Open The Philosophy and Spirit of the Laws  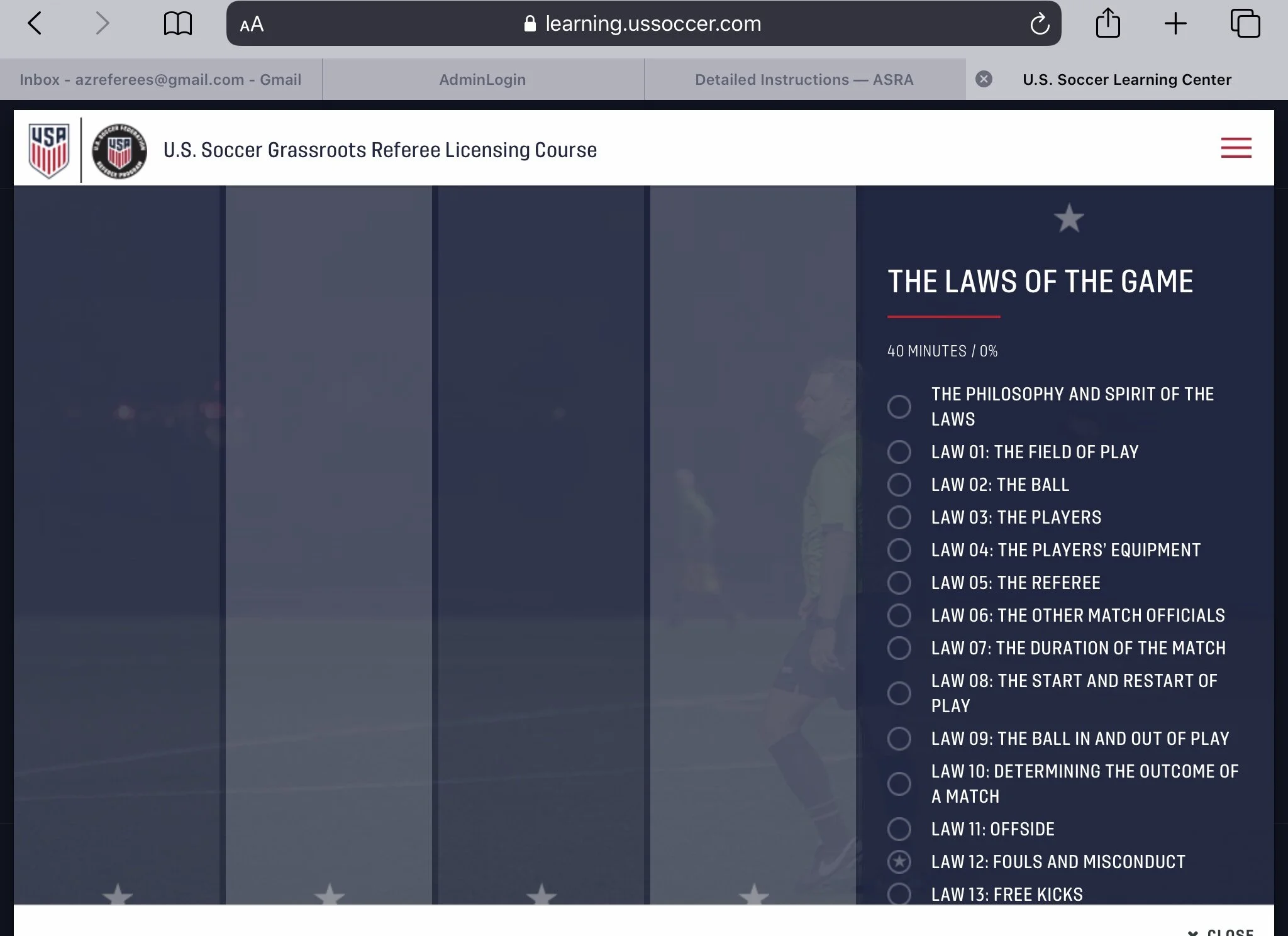(x=1072, y=407)
